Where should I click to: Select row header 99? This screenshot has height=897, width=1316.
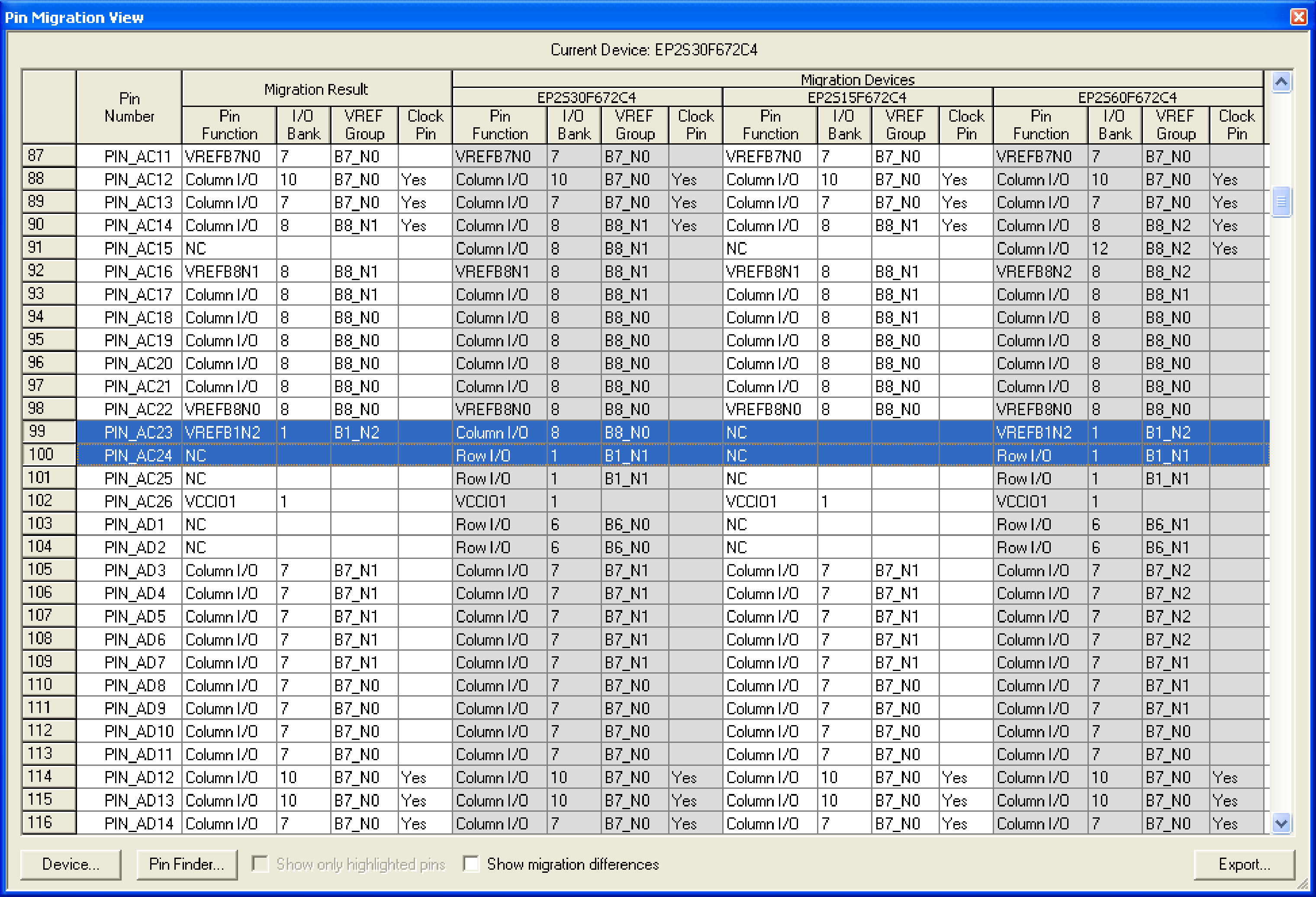tap(49, 432)
